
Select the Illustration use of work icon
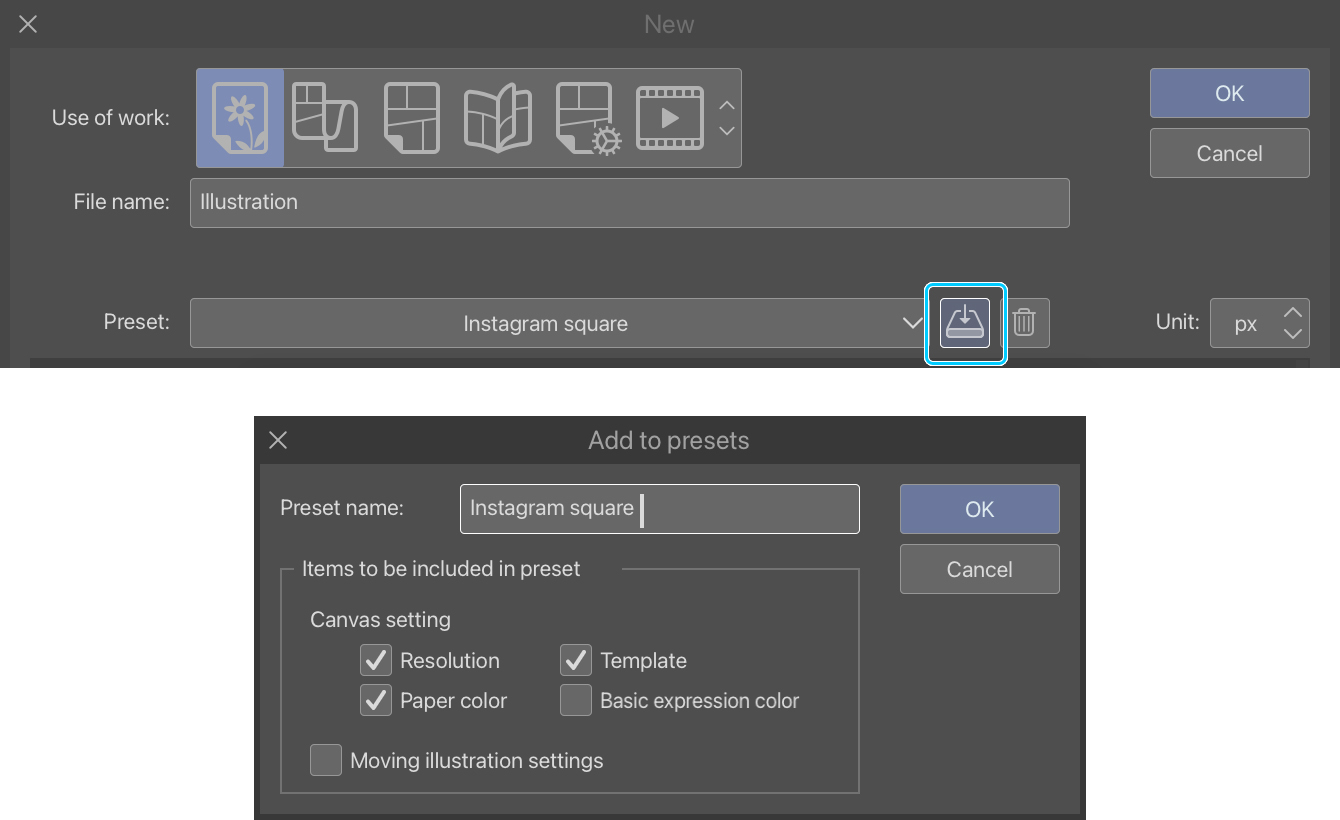(x=240, y=118)
